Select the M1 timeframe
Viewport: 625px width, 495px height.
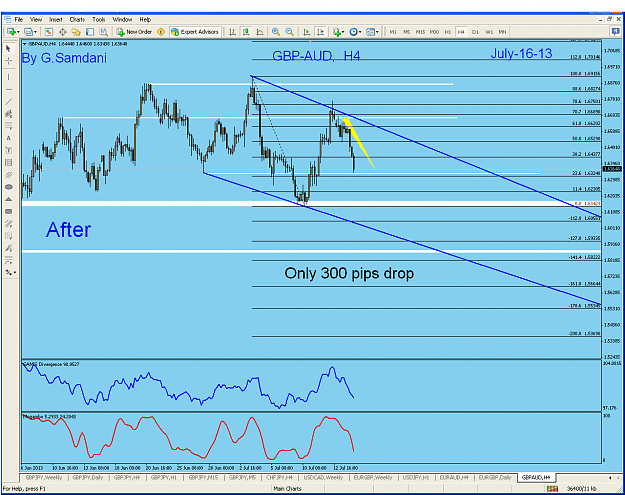(393, 32)
